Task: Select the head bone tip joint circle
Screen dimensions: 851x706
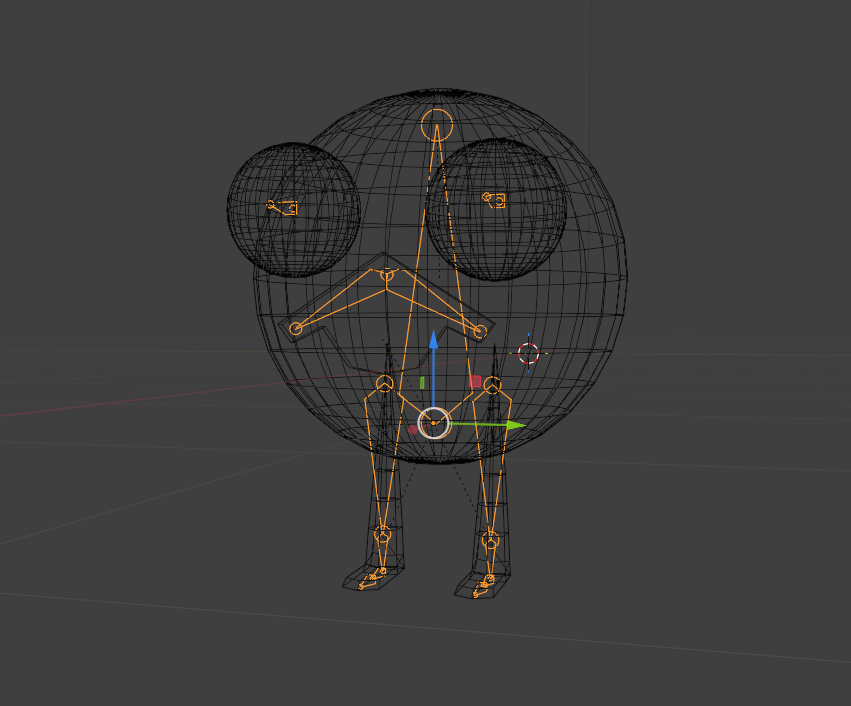Action: (x=437, y=124)
